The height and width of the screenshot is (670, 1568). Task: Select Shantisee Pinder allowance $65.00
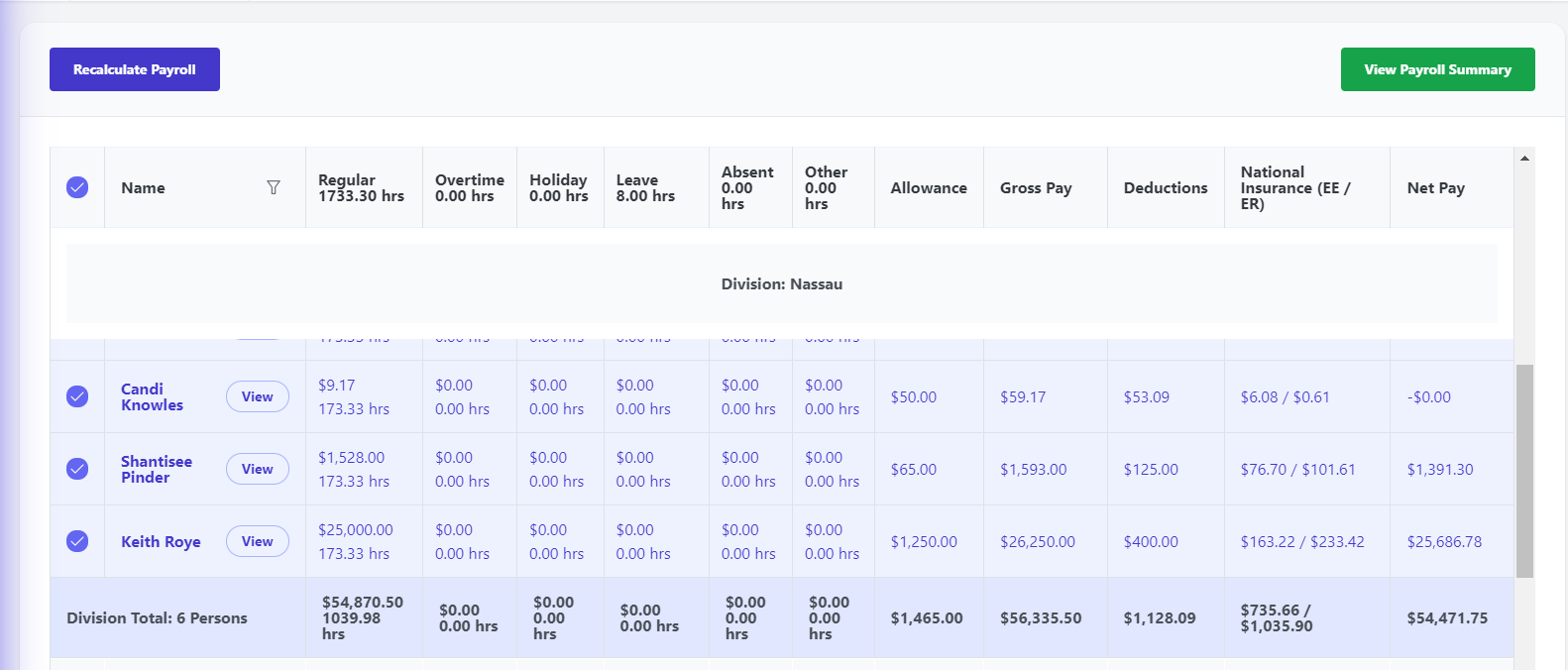914,469
